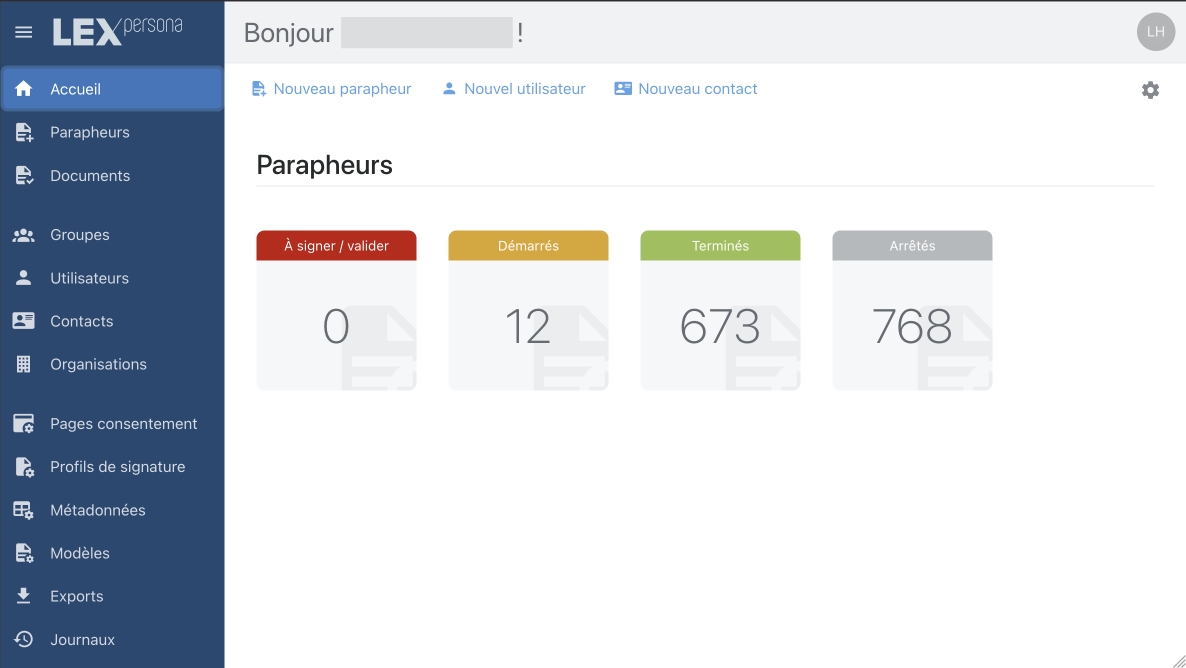Viewport: 1186px width, 668px height.
Task: Toggle the sidebar with the hamburger menu
Action: (23, 31)
